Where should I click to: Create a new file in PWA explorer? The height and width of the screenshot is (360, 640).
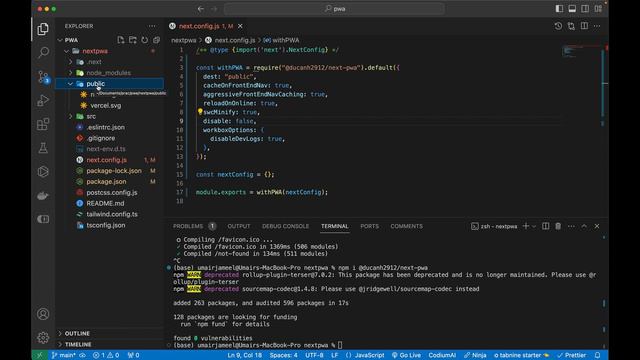pos(121,40)
